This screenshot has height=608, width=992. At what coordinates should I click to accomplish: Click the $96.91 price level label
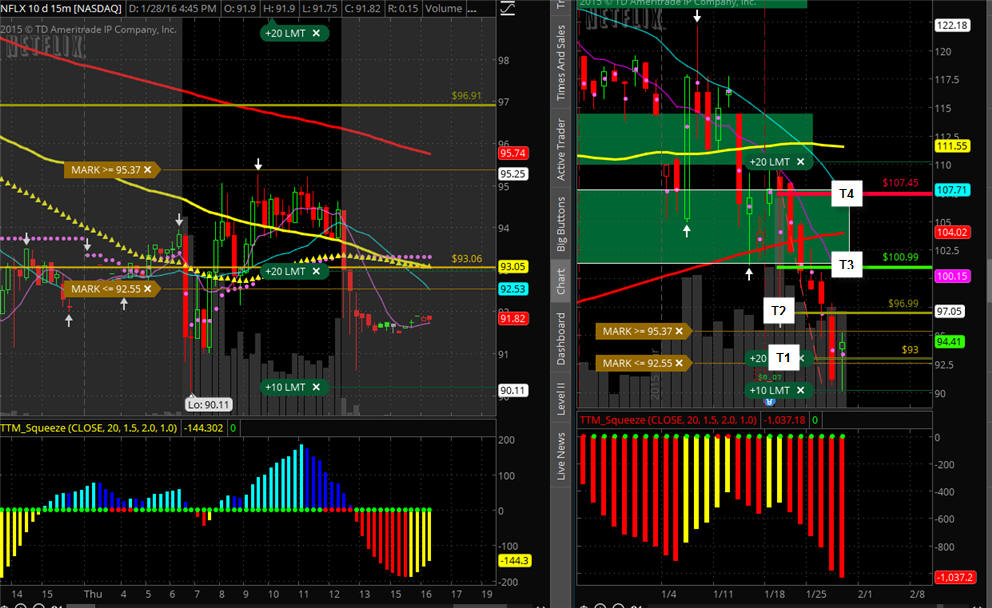466,96
